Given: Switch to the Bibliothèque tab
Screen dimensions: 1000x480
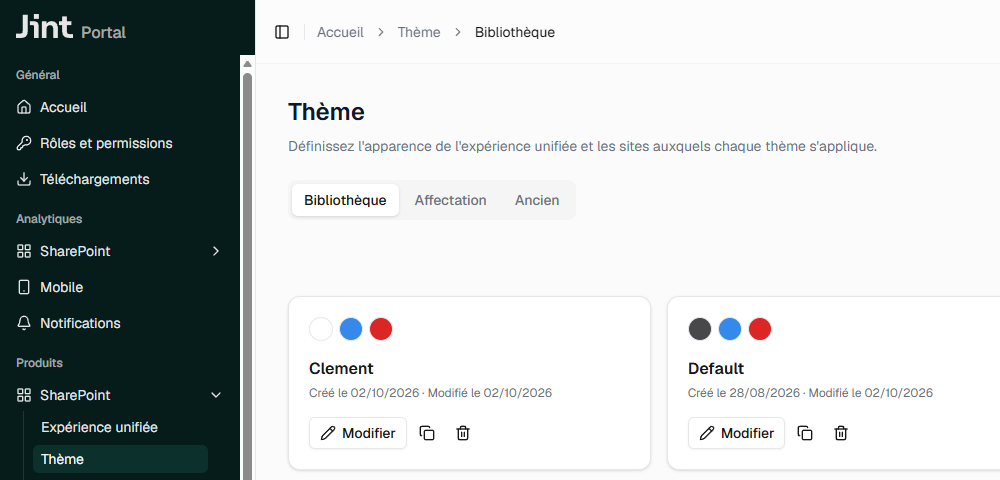Looking at the screenshot, I should point(345,200).
